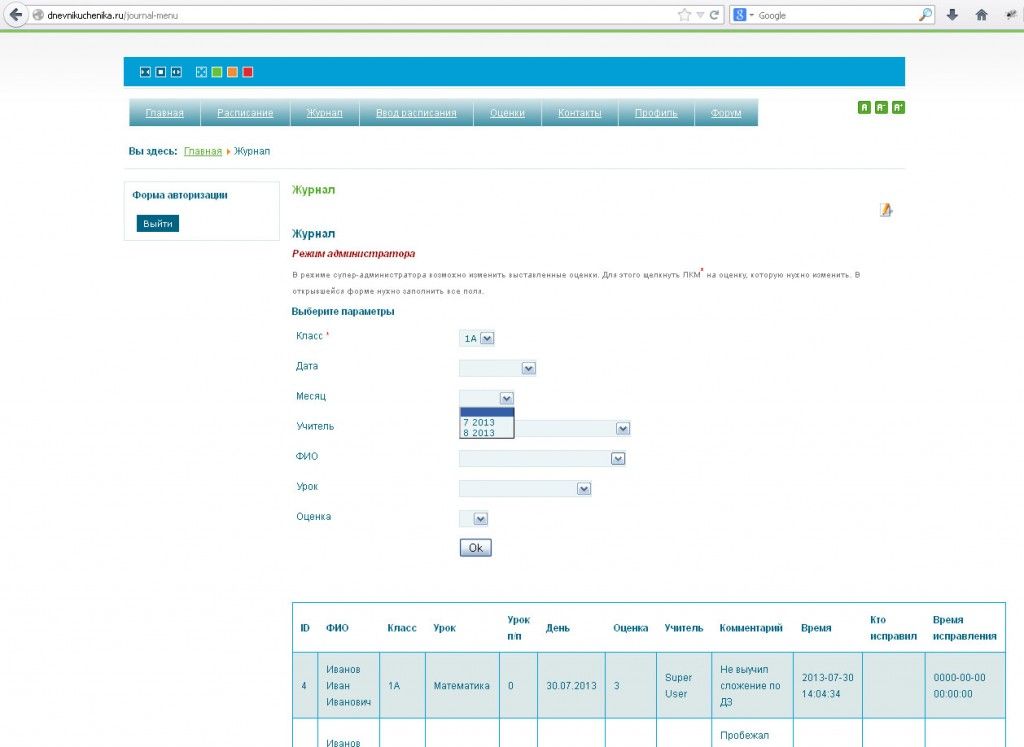Open Google search engine selector icon
The height and width of the screenshot is (747, 1024).
(x=743, y=15)
